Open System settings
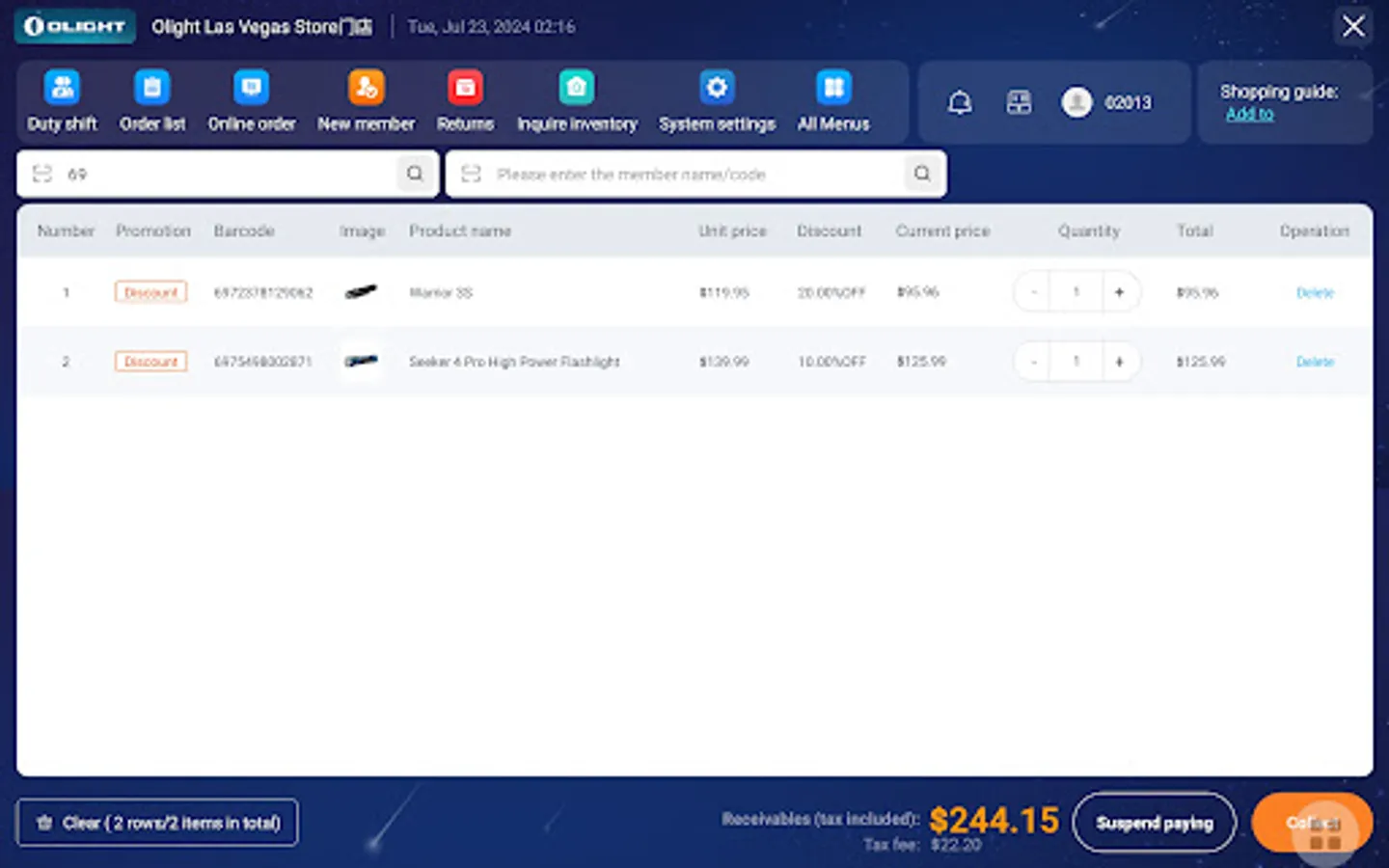 pos(717,100)
